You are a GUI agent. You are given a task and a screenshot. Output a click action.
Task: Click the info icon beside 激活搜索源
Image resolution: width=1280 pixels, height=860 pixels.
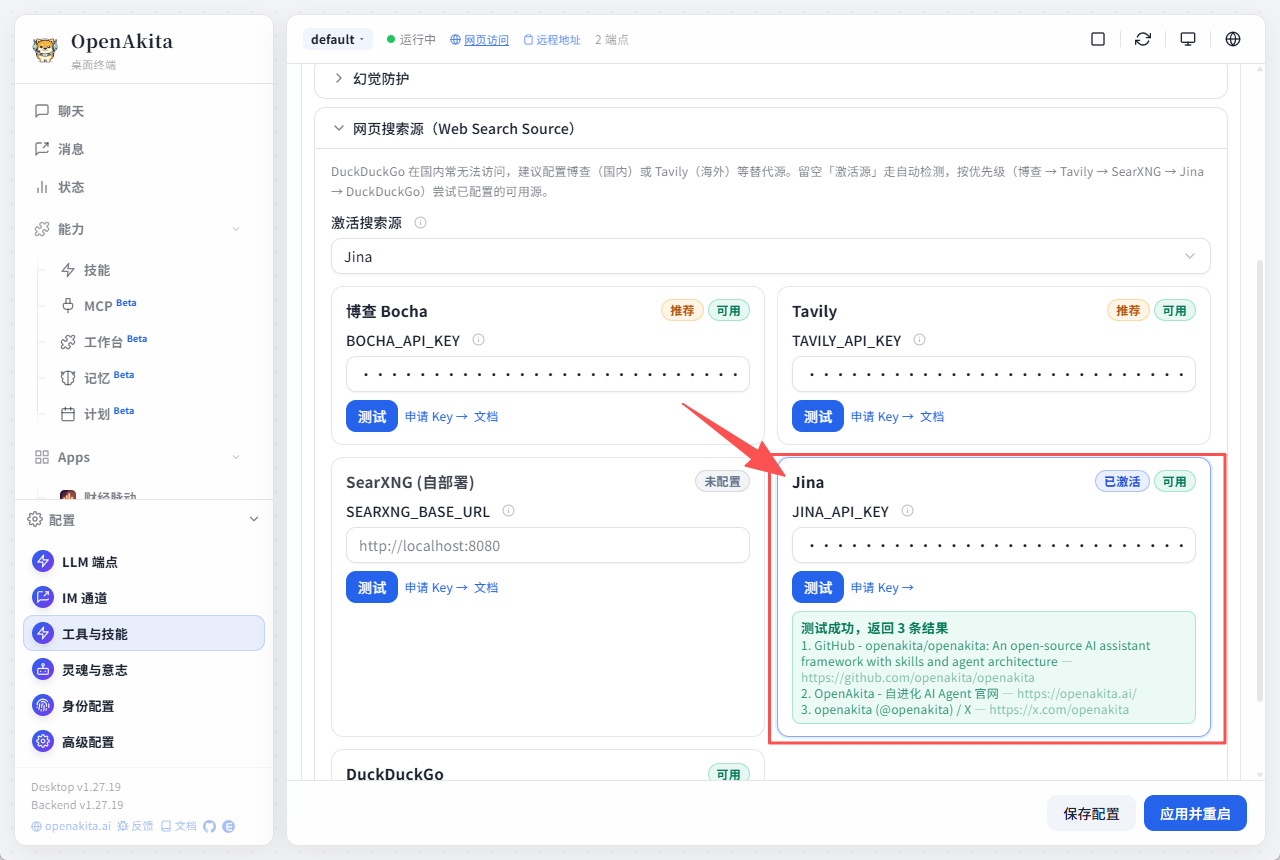(420, 223)
